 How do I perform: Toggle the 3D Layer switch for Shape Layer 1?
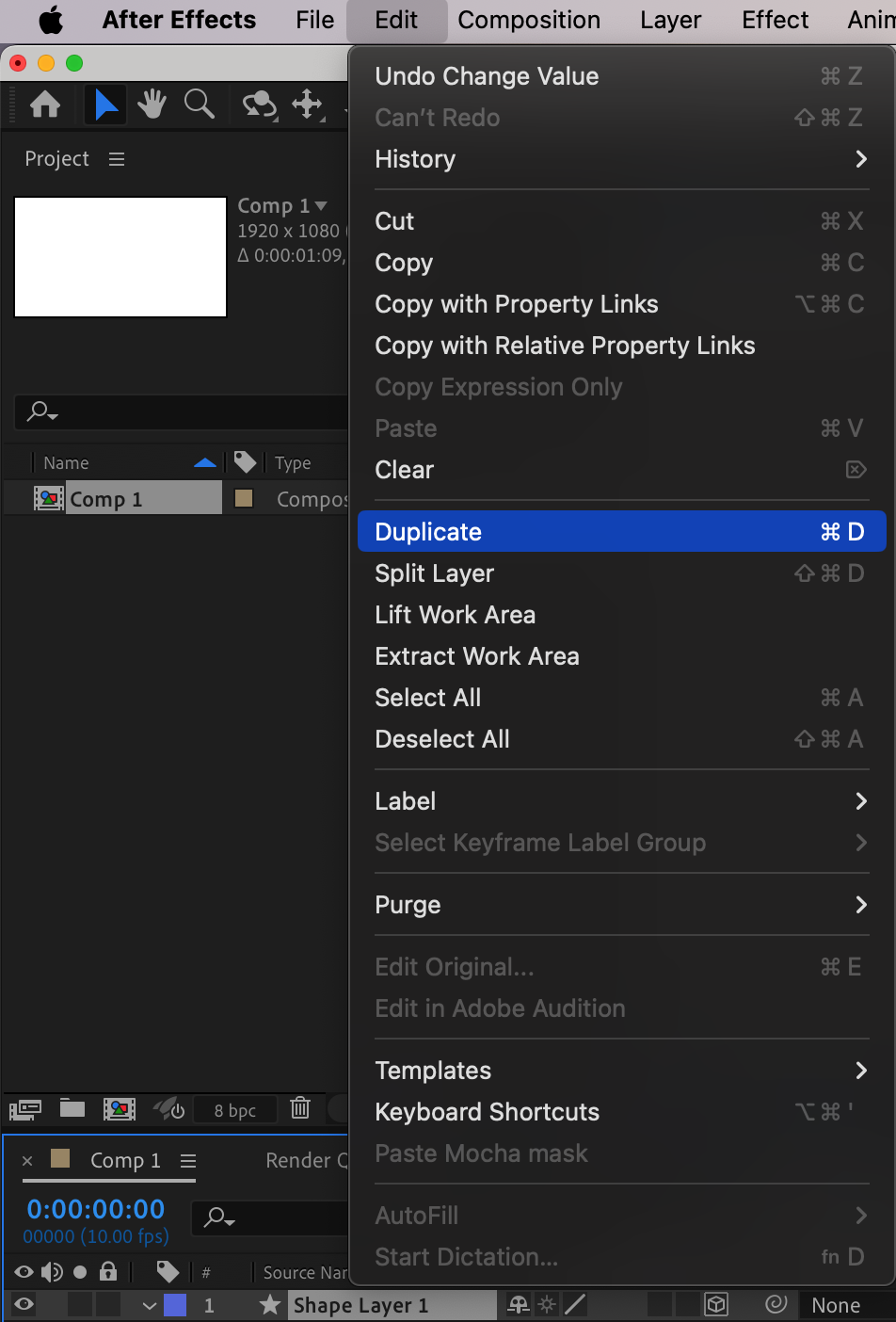coord(716,1304)
